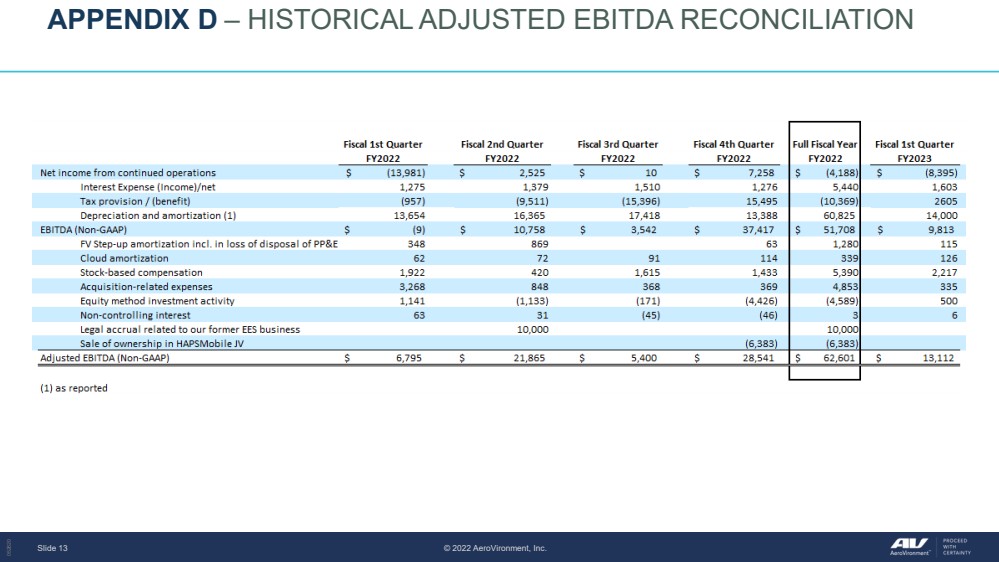Click 'Interest Expense (Income)/net' row label
Viewport: 999px width, 562px height.
coord(148,187)
